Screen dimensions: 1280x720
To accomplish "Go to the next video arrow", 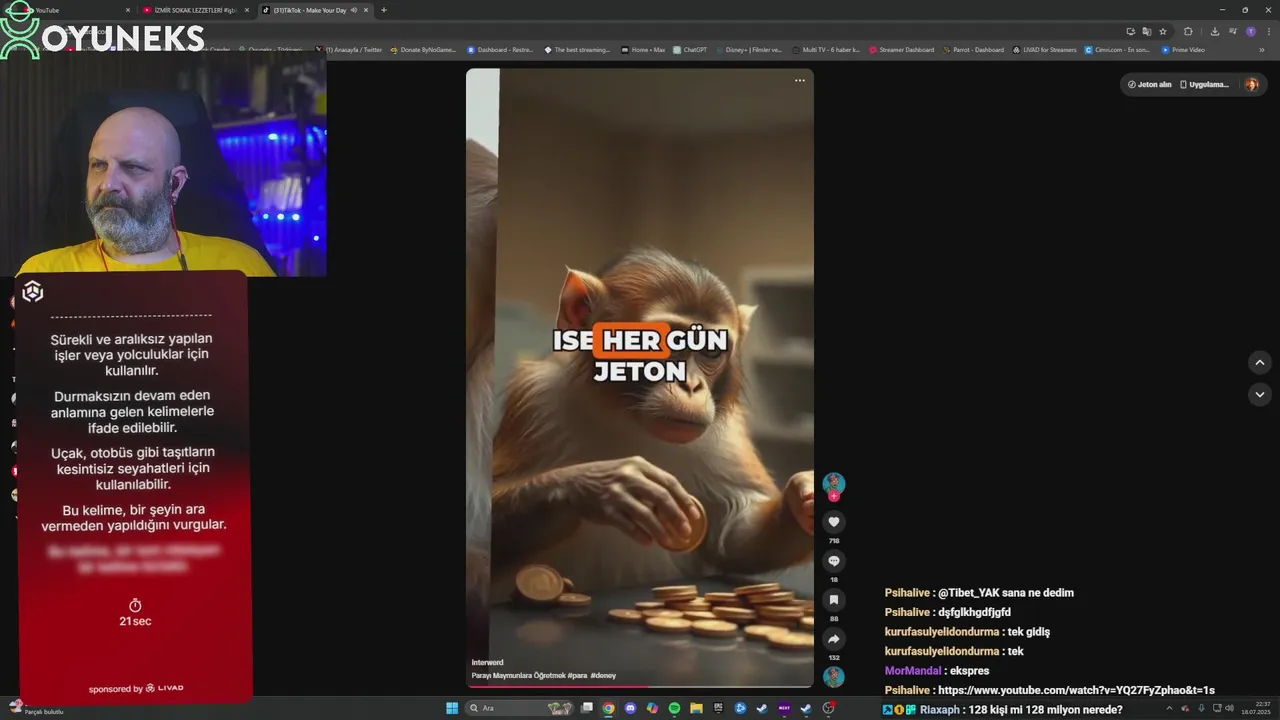I will click(1260, 394).
